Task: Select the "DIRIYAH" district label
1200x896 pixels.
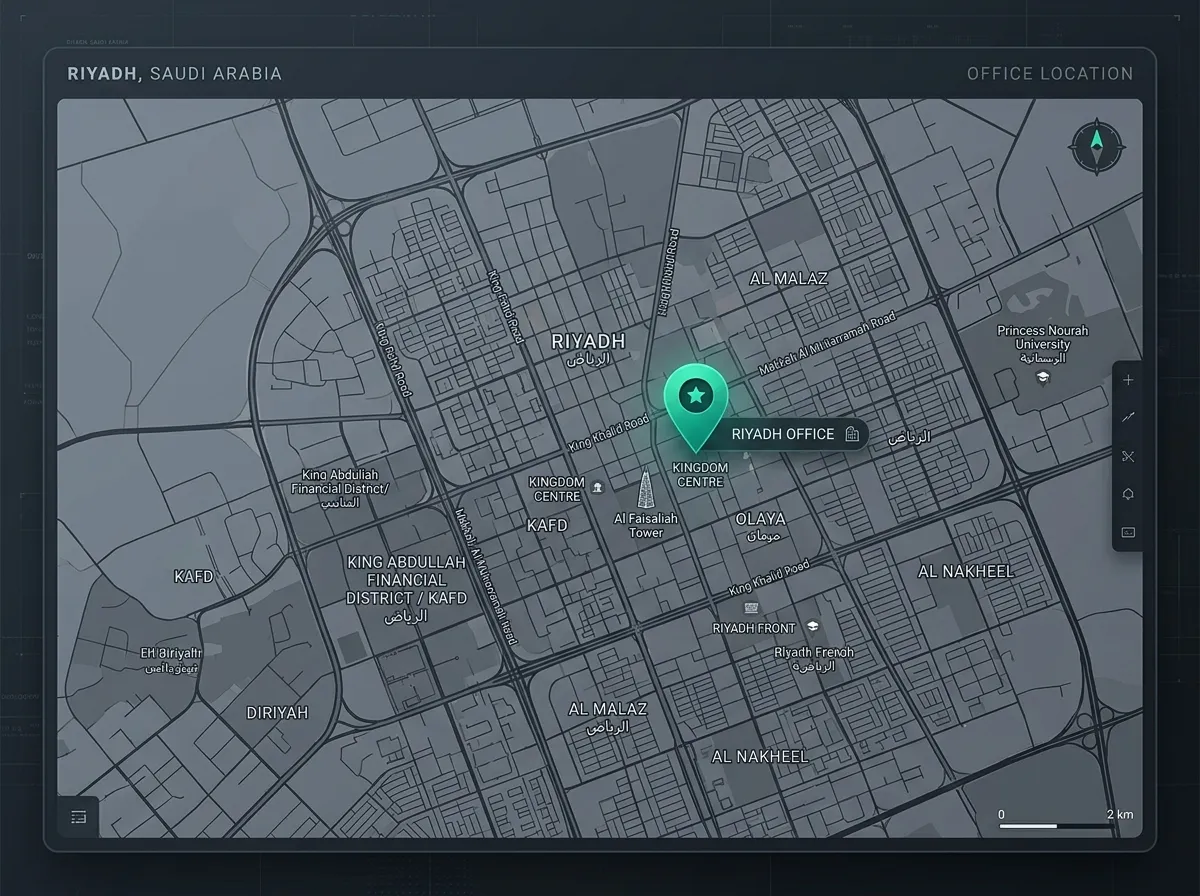Action: 277,713
